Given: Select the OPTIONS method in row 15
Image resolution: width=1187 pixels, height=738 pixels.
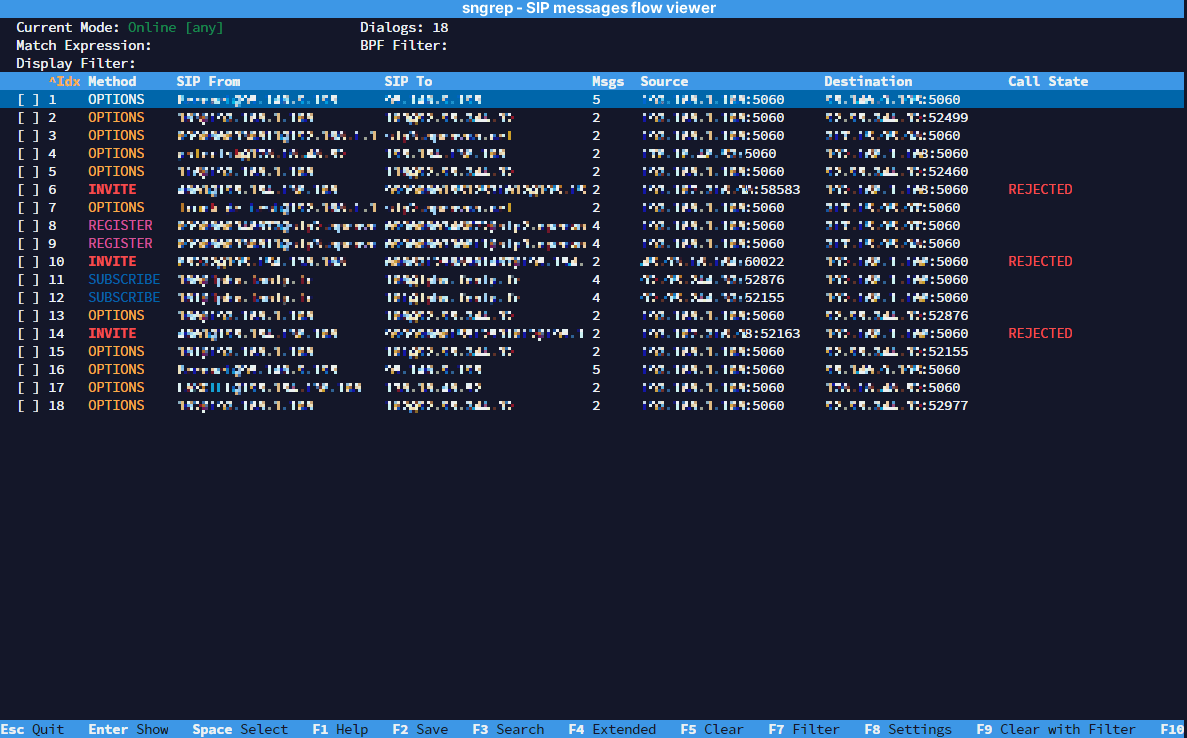Looking at the screenshot, I should [116, 352].
